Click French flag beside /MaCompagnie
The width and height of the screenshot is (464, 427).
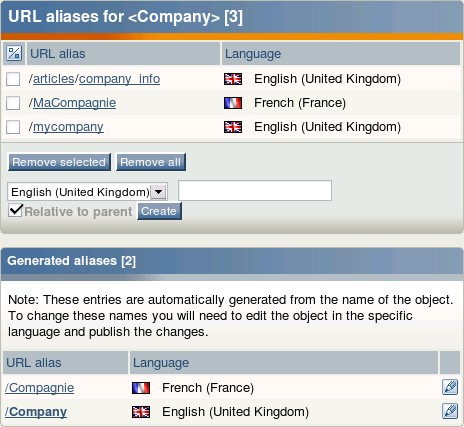(x=233, y=103)
